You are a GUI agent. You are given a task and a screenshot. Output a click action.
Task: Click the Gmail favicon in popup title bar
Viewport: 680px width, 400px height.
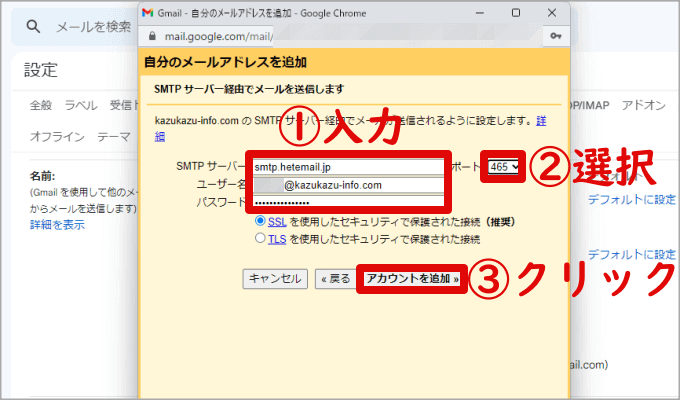coord(148,13)
